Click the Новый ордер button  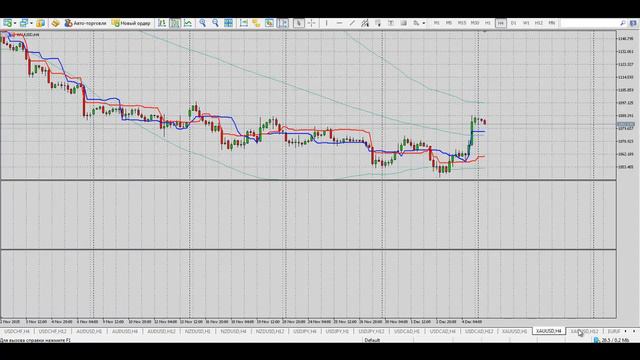(x=131, y=23)
